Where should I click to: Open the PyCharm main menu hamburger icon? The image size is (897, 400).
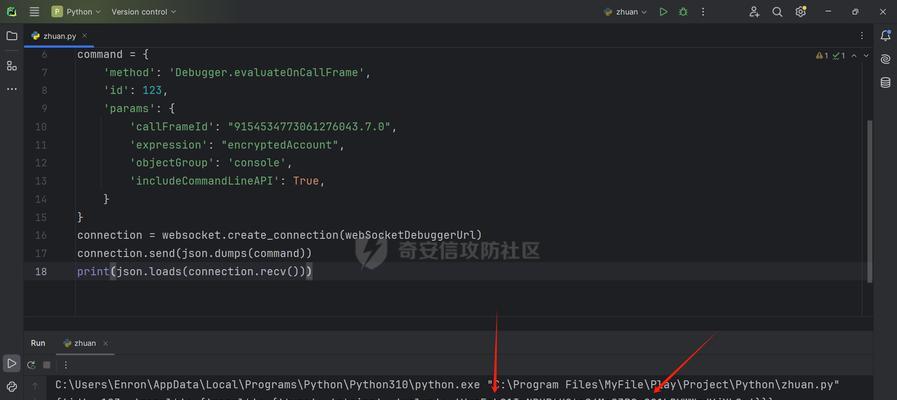[34, 11]
